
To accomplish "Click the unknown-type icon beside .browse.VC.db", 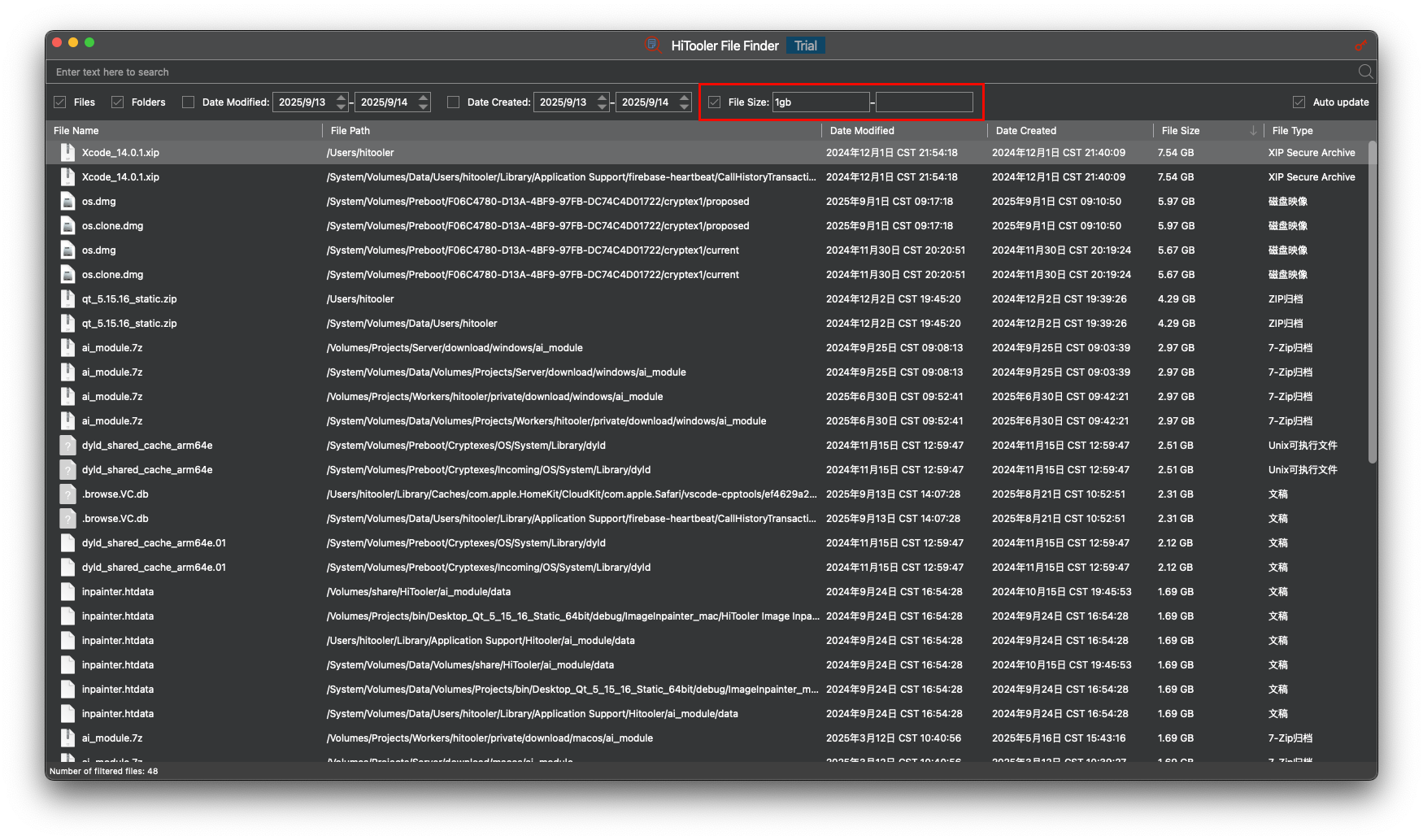I will pos(67,494).
